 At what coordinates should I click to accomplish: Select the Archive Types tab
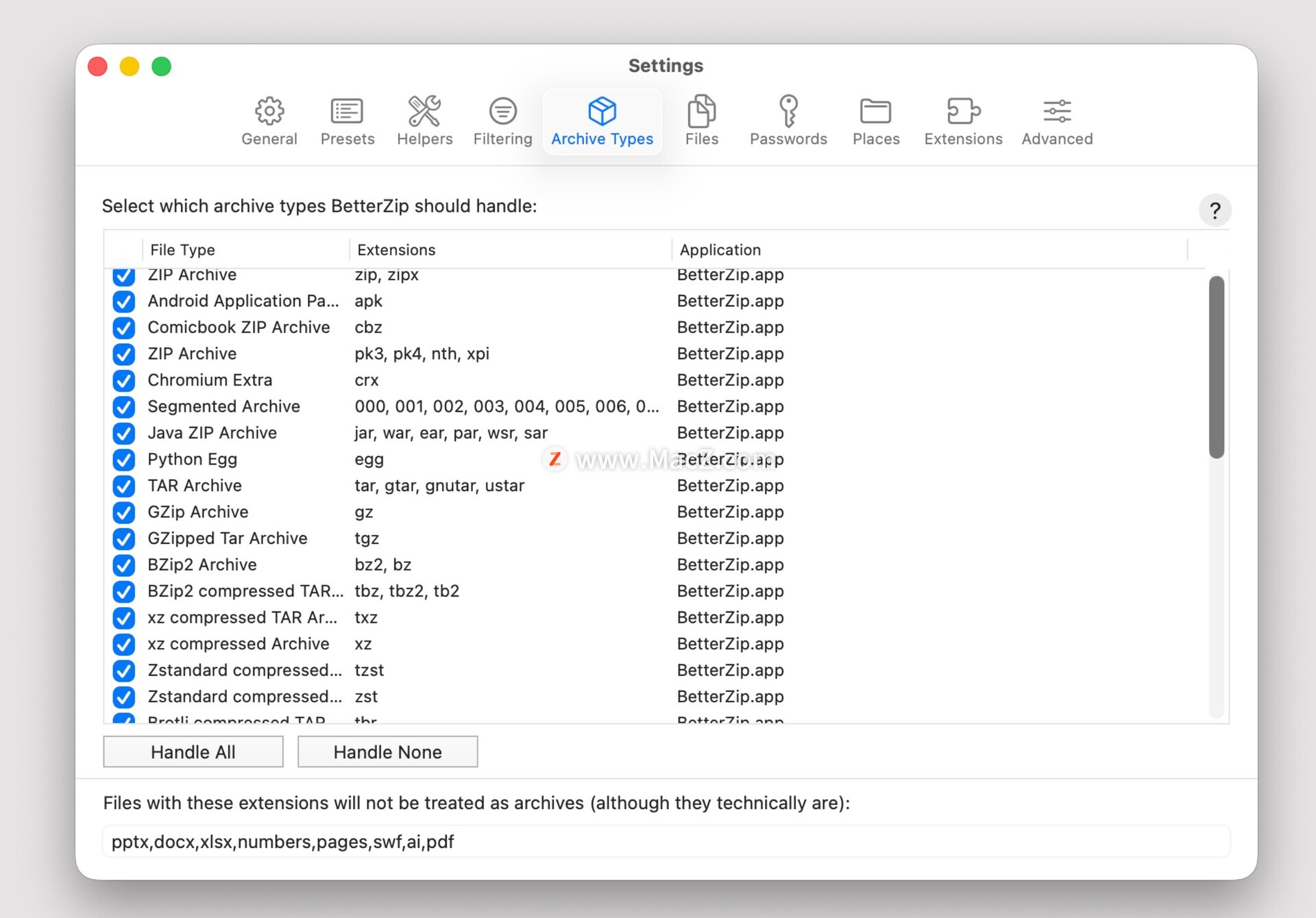[602, 122]
